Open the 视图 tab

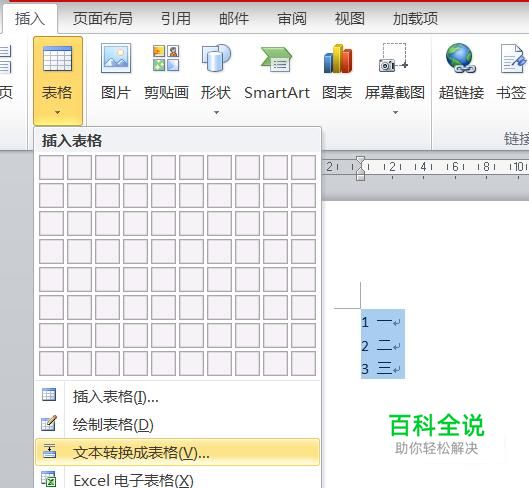pos(350,18)
